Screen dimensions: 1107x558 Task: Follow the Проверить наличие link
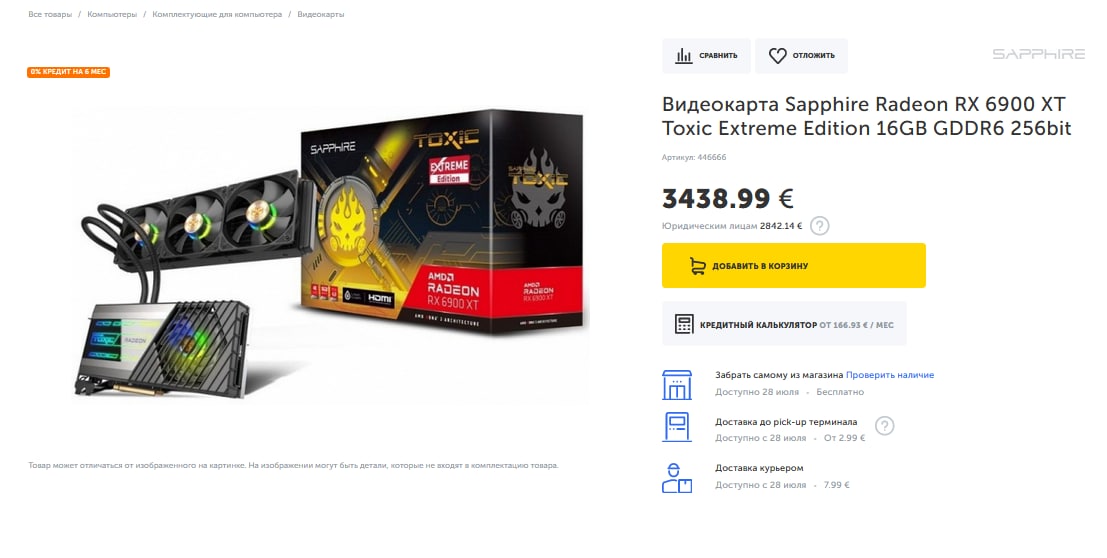pos(890,375)
